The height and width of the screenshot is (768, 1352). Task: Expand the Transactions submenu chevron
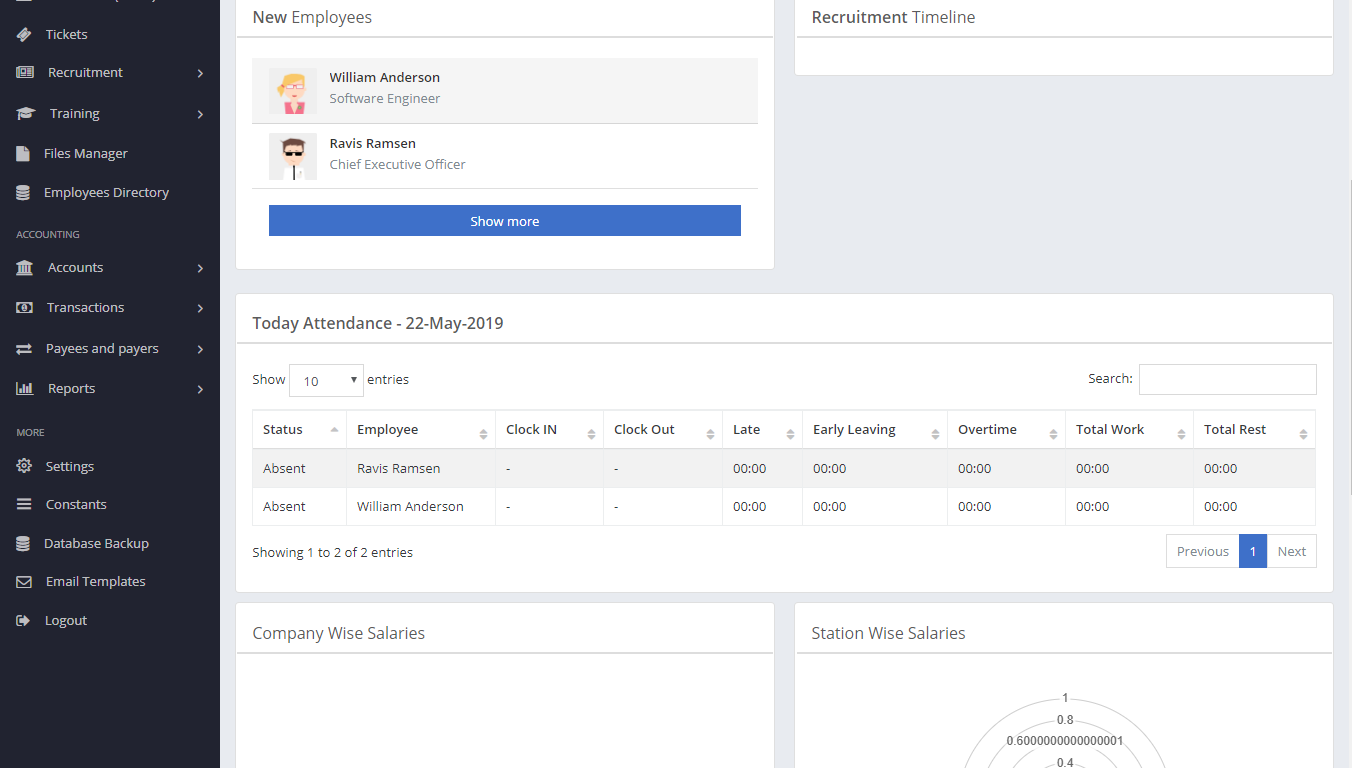[200, 308]
